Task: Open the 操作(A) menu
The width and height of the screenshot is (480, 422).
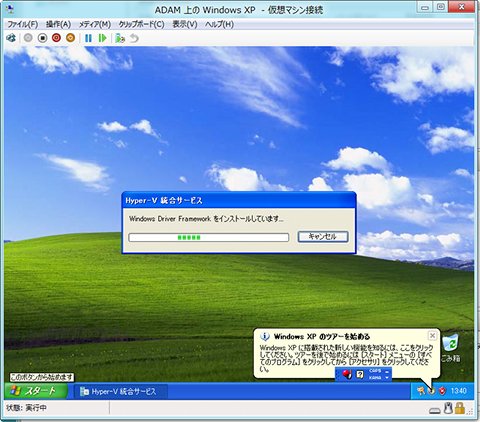Action: [x=58, y=24]
